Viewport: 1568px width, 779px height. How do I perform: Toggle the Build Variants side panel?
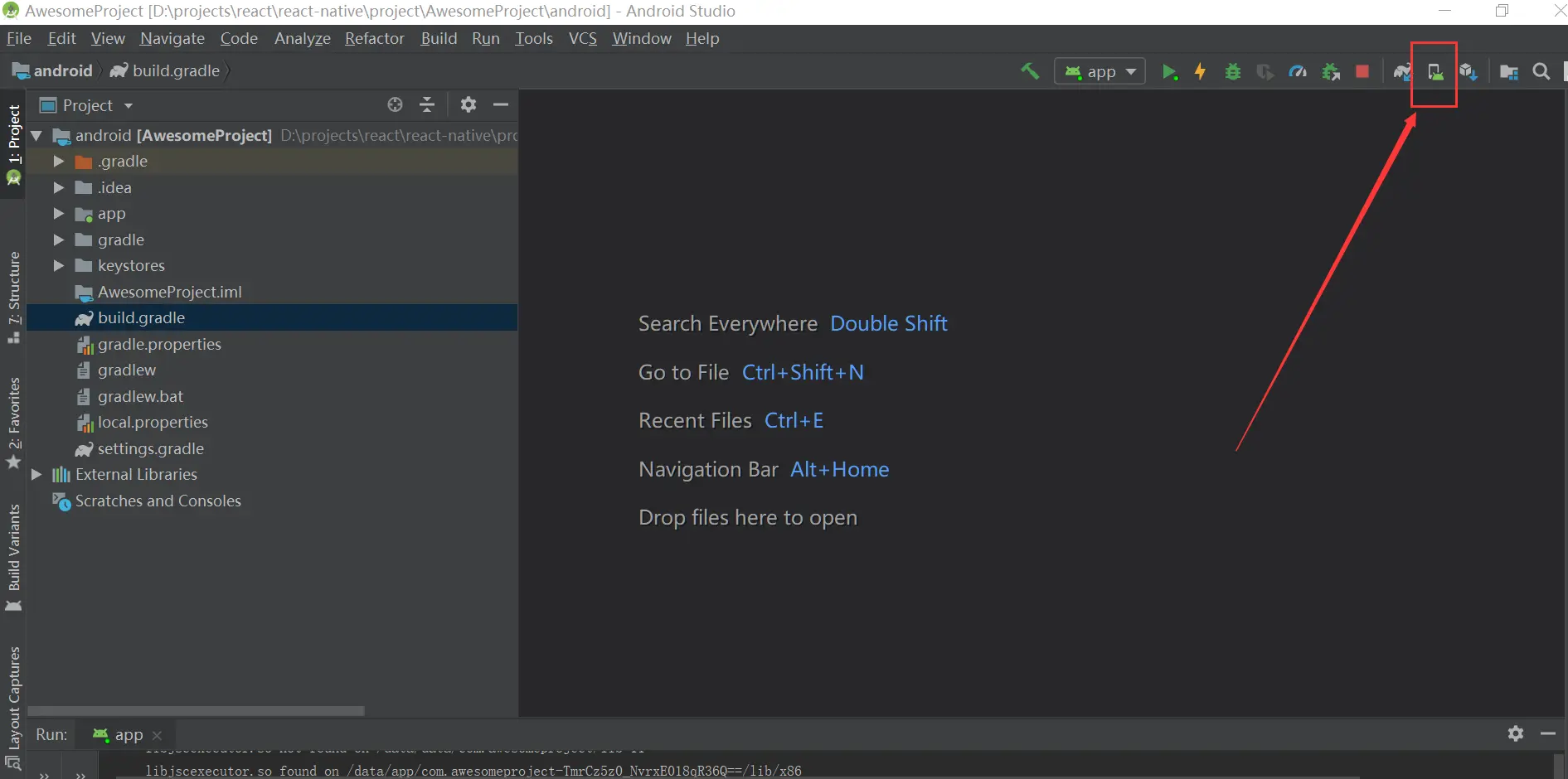[x=14, y=556]
